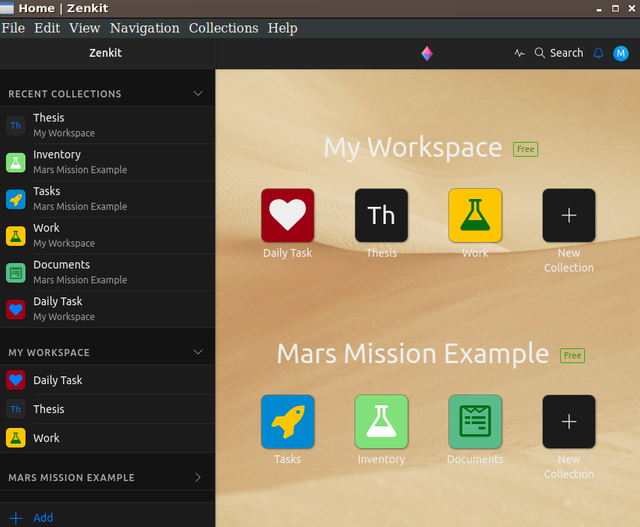Viewport: 640px width, 527px height.
Task: Click the Add link in the sidebar
Action: [x=43, y=518]
